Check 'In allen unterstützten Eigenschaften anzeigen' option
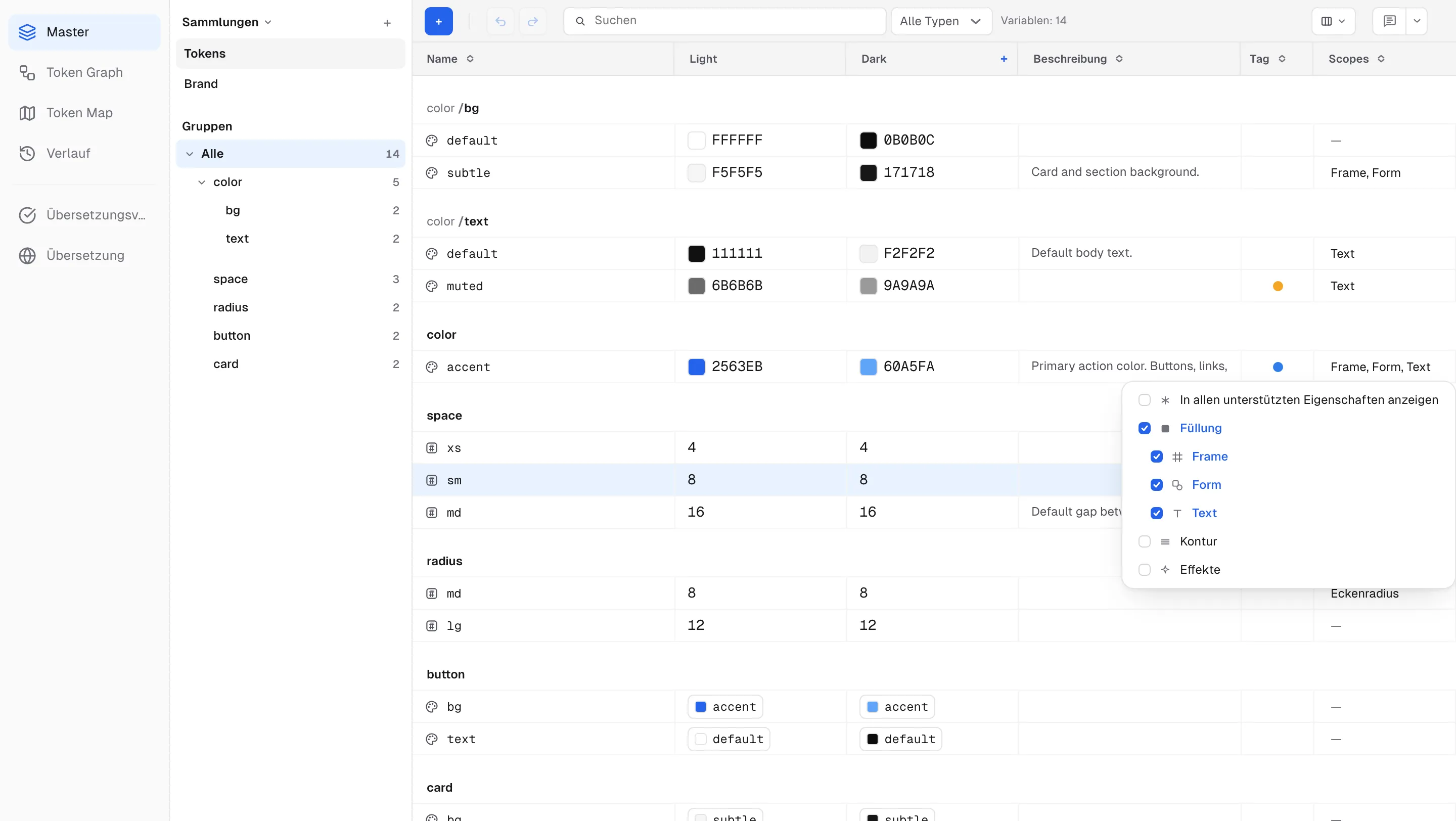 [x=1145, y=400]
